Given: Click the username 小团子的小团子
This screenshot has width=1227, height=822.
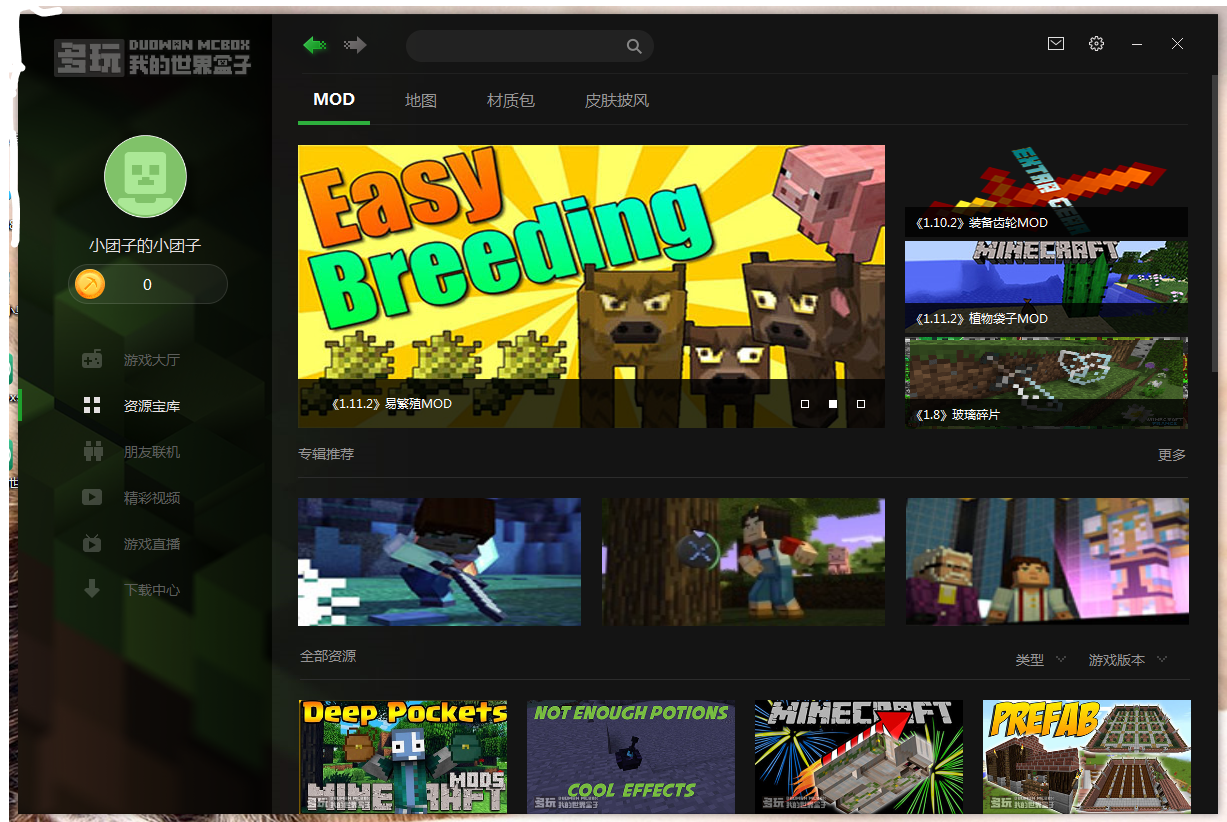Looking at the screenshot, I should 145,245.
